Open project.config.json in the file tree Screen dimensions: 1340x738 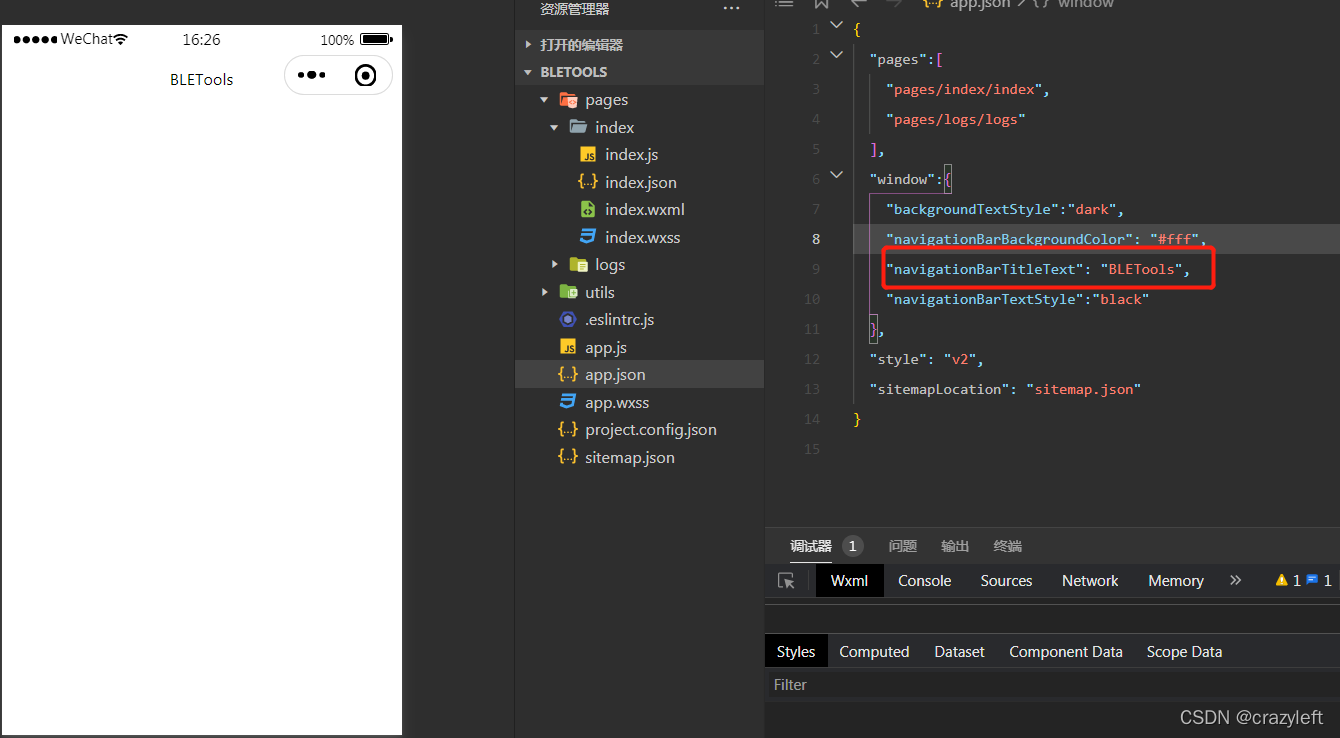point(650,430)
